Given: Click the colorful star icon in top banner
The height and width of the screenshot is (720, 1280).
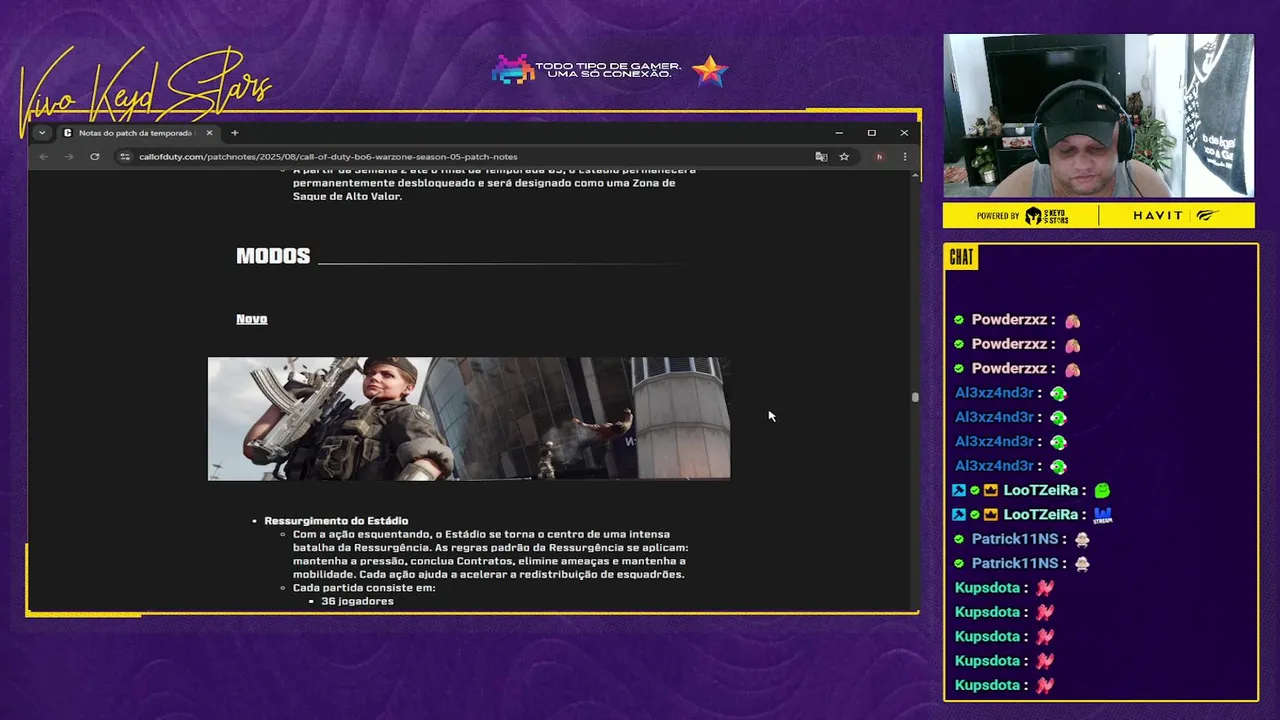Looking at the screenshot, I should [709, 71].
